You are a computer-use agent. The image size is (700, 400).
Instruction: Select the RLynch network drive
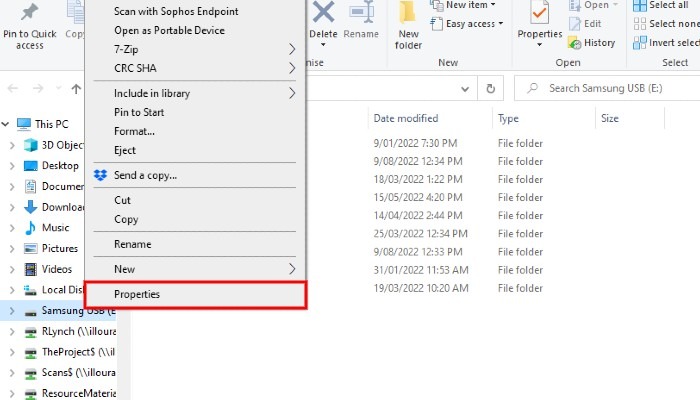[70, 332]
